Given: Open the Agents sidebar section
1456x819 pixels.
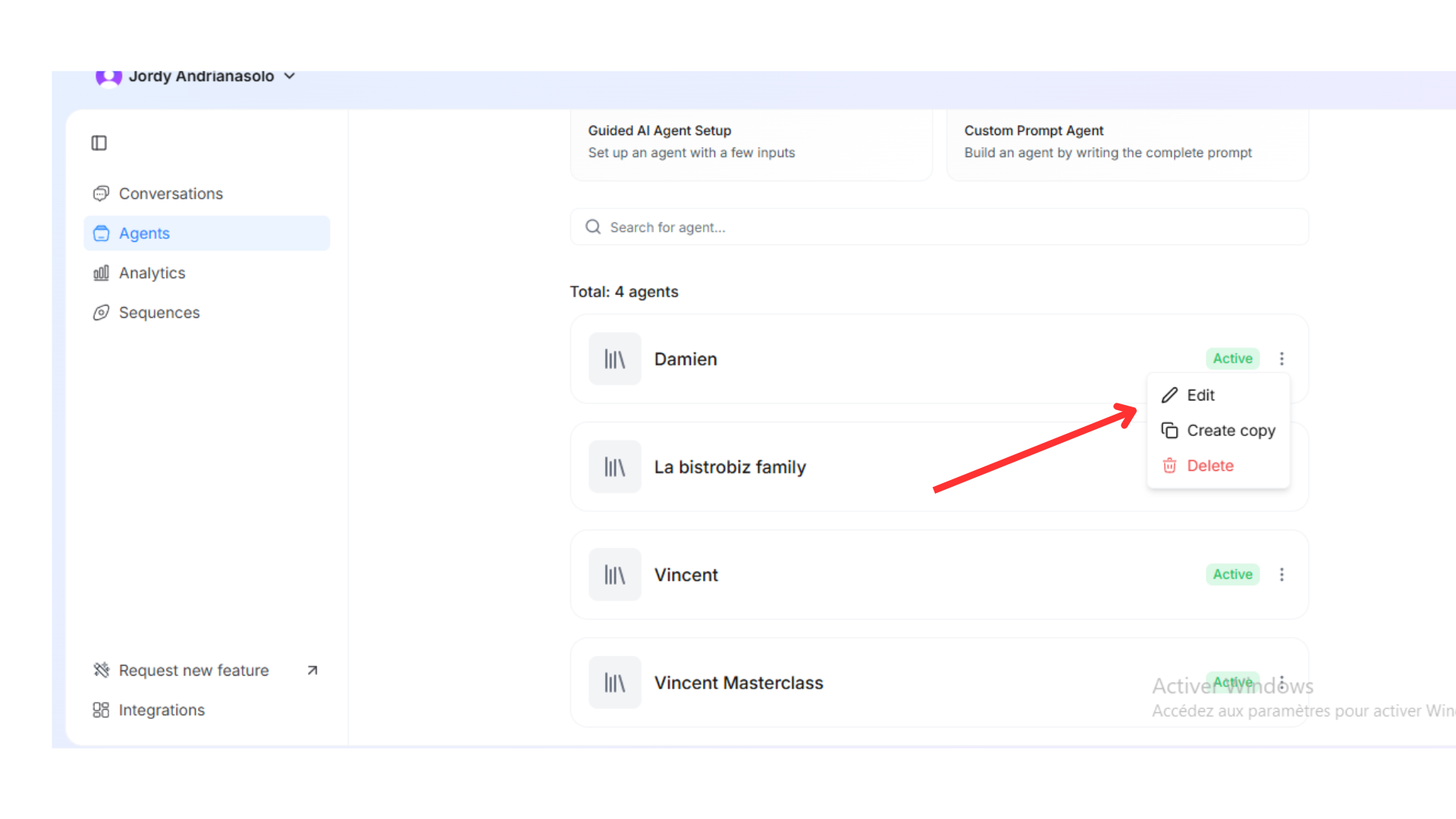Looking at the screenshot, I should pyautogui.click(x=144, y=234).
